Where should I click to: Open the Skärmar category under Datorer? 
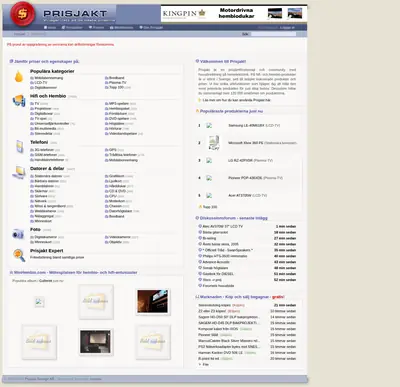click(x=41, y=191)
